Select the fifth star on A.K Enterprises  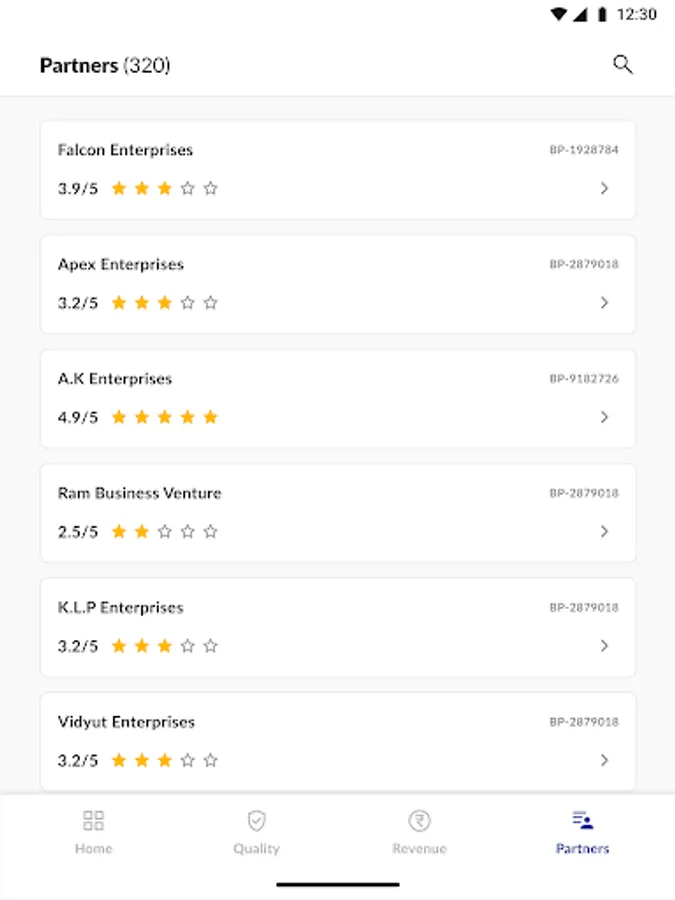point(210,417)
